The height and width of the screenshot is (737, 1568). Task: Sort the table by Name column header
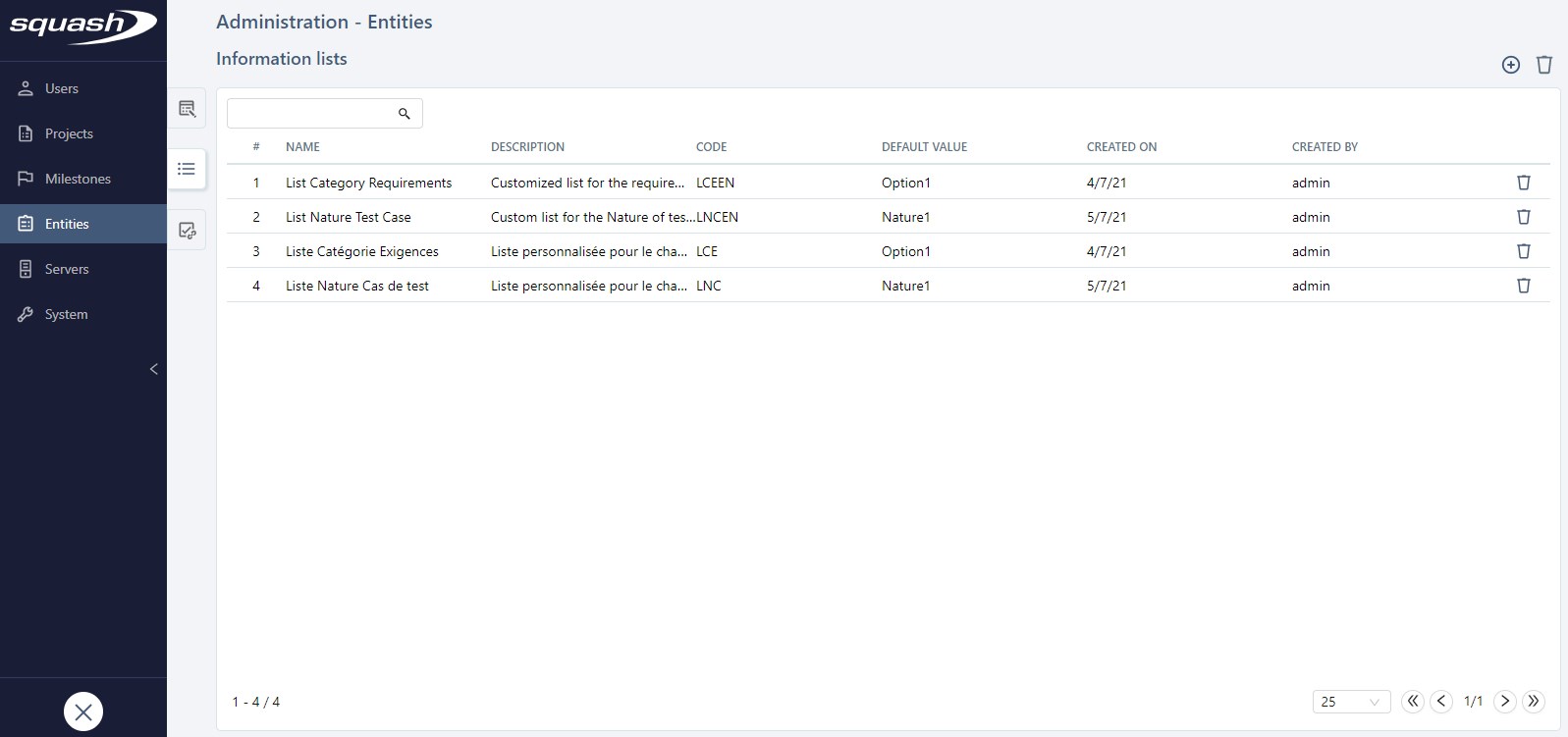click(x=302, y=147)
